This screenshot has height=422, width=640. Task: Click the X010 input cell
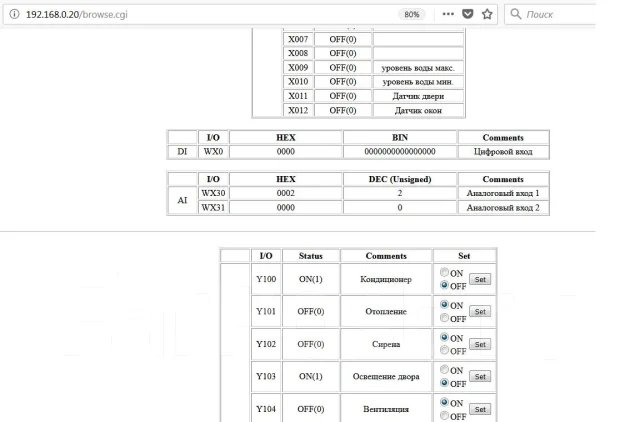298,82
